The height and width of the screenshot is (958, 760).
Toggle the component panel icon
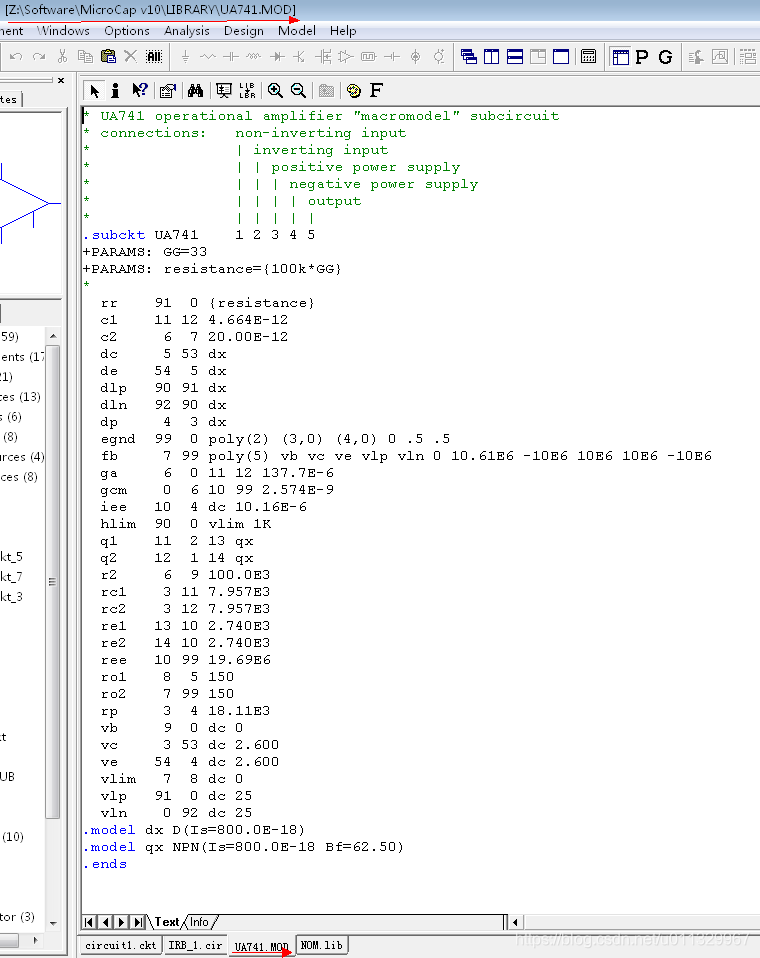tap(621, 57)
